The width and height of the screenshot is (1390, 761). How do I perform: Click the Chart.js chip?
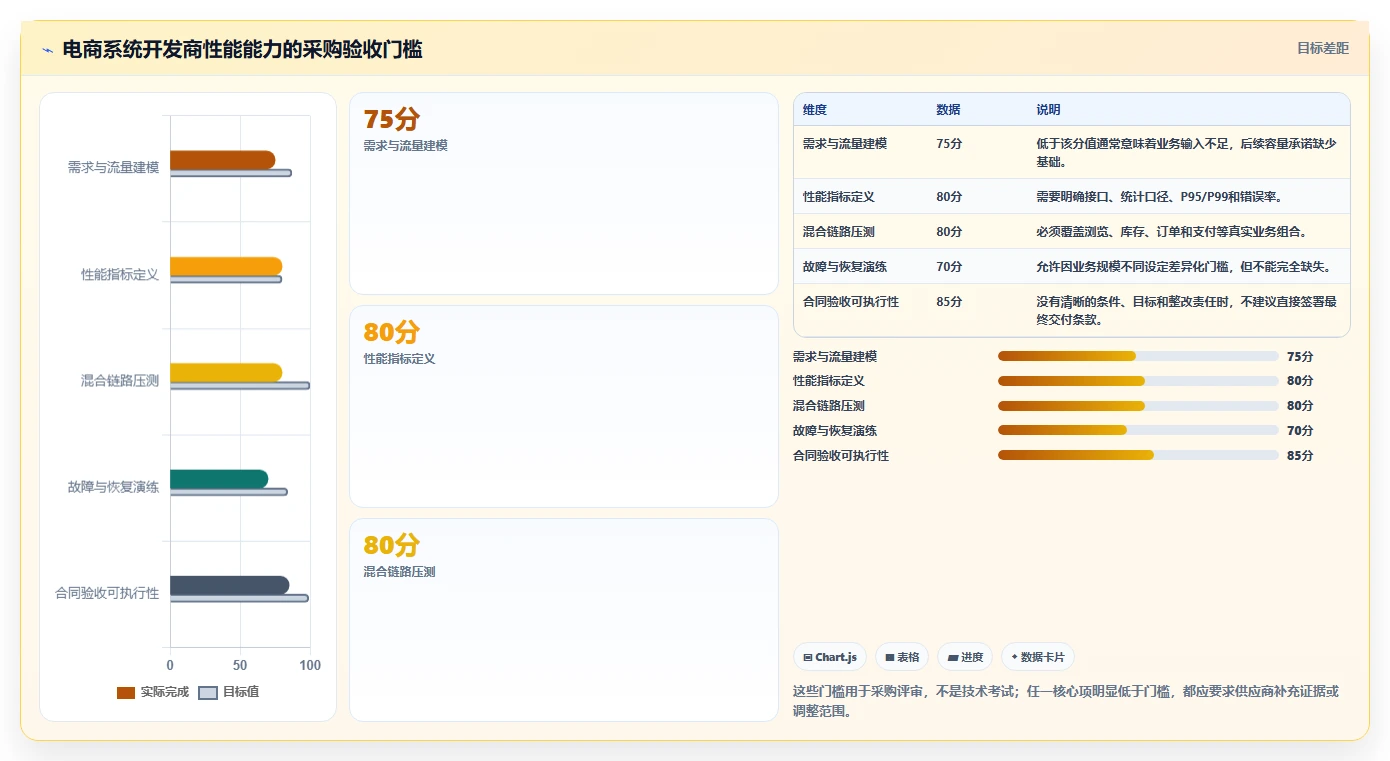pos(830,657)
